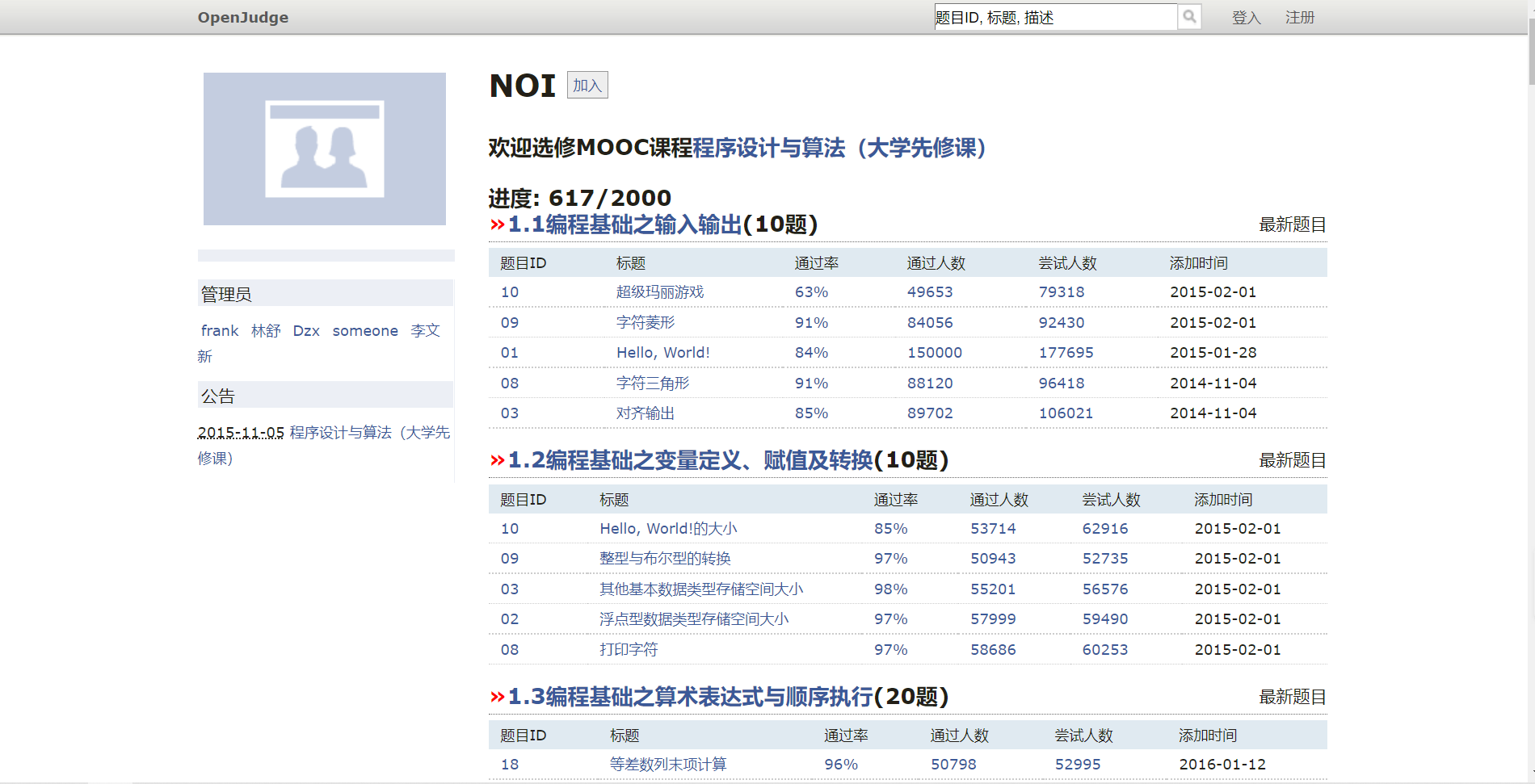Screen dimensions: 1535x784
Task: View administrator someone's profile
Action: click(x=364, y=330)
